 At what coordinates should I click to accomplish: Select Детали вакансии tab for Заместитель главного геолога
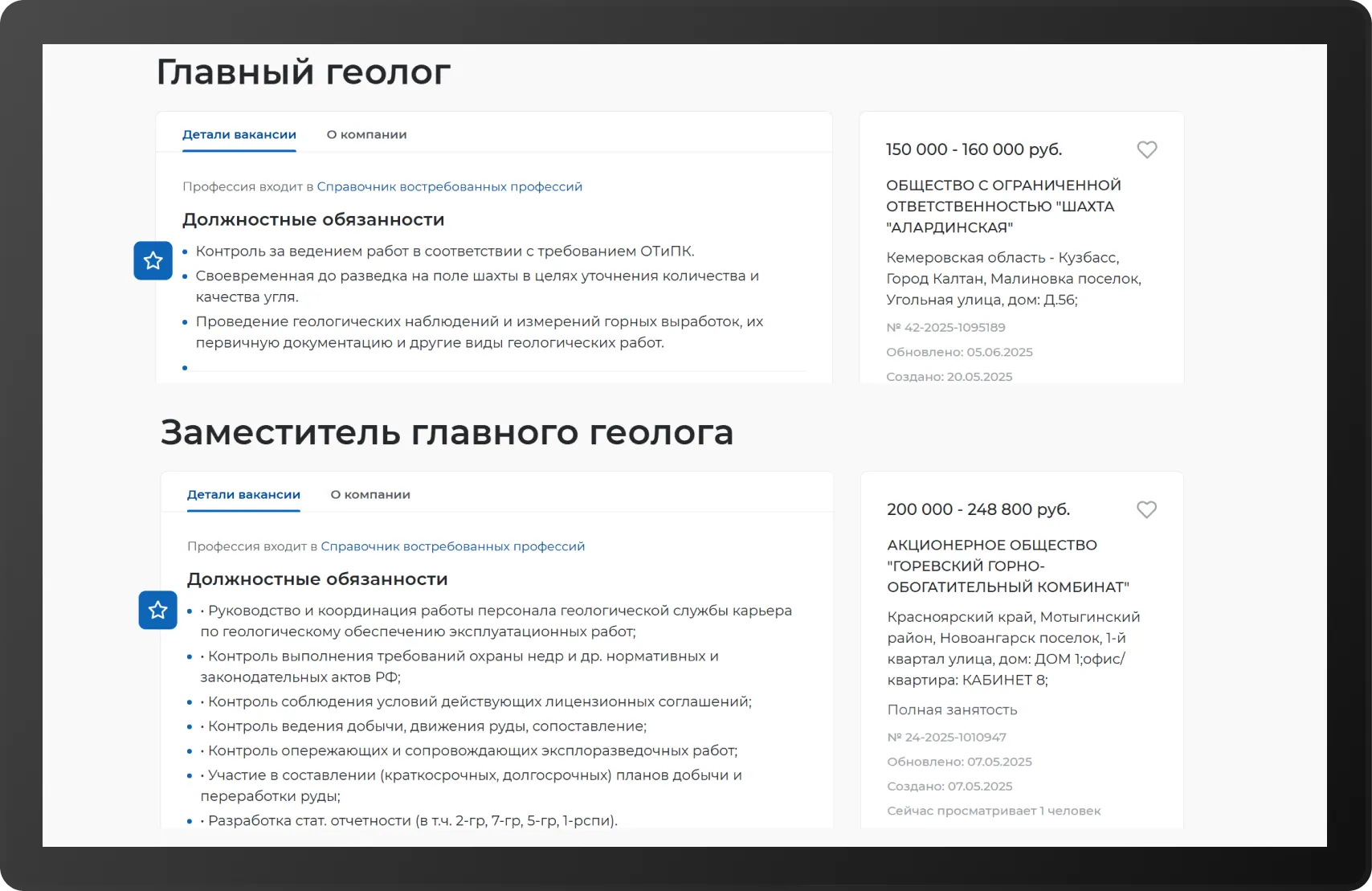(243, 494)
